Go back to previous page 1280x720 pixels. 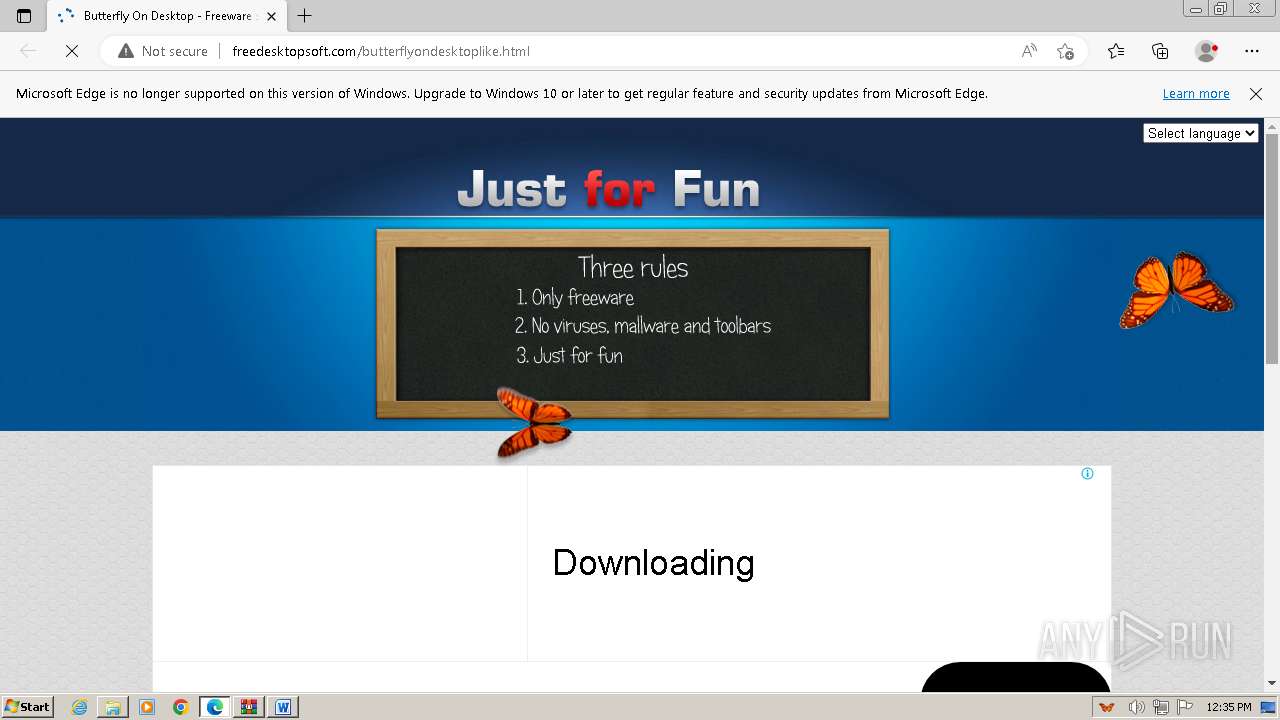coord(28,51)
